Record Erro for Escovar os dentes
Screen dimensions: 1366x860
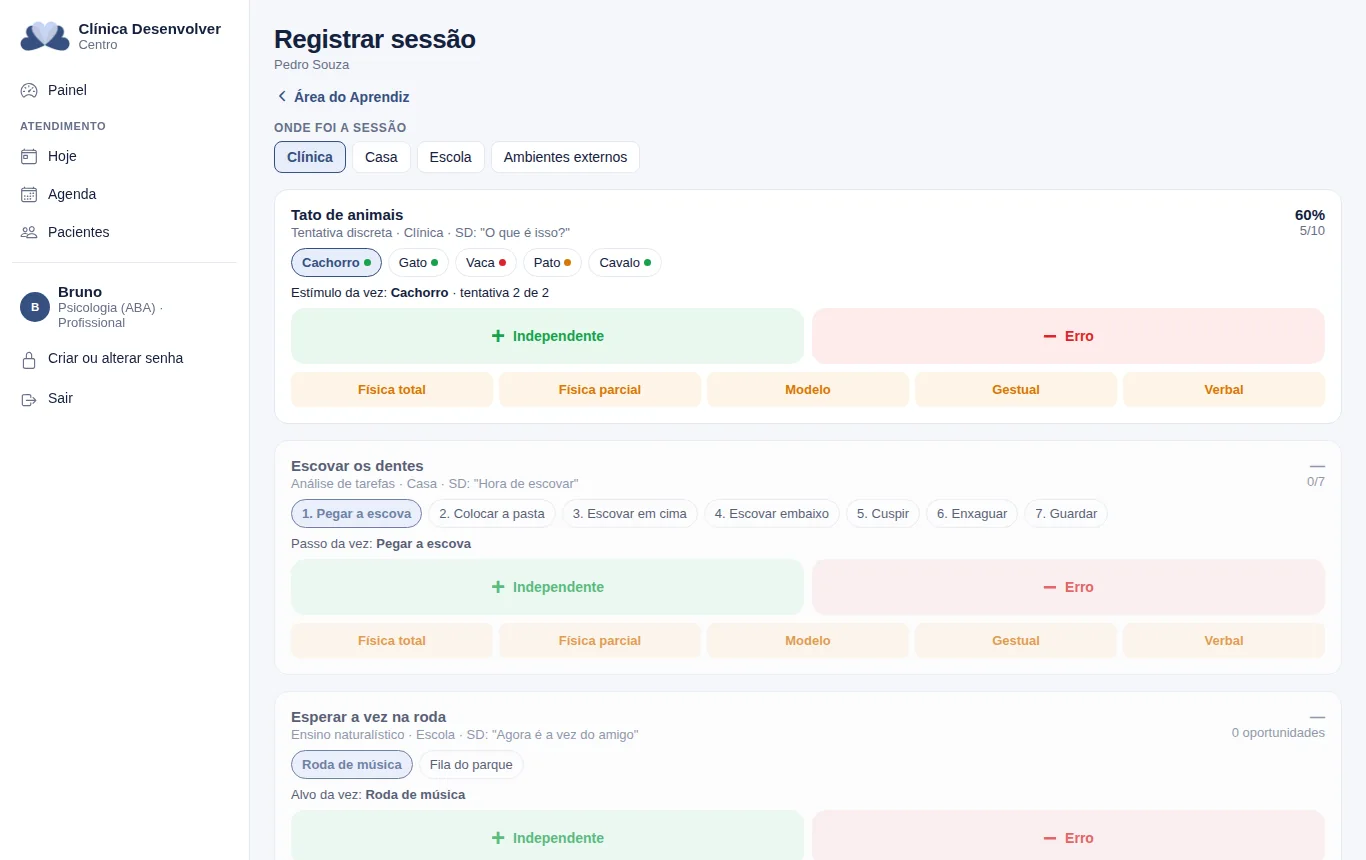pyautogui.click(x=1068, y=587)
